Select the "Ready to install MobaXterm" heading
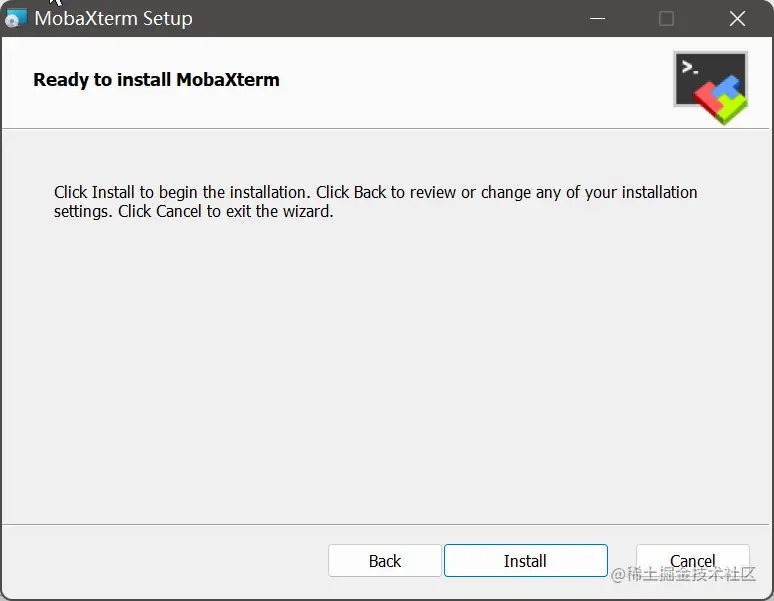 coord(156,79)
